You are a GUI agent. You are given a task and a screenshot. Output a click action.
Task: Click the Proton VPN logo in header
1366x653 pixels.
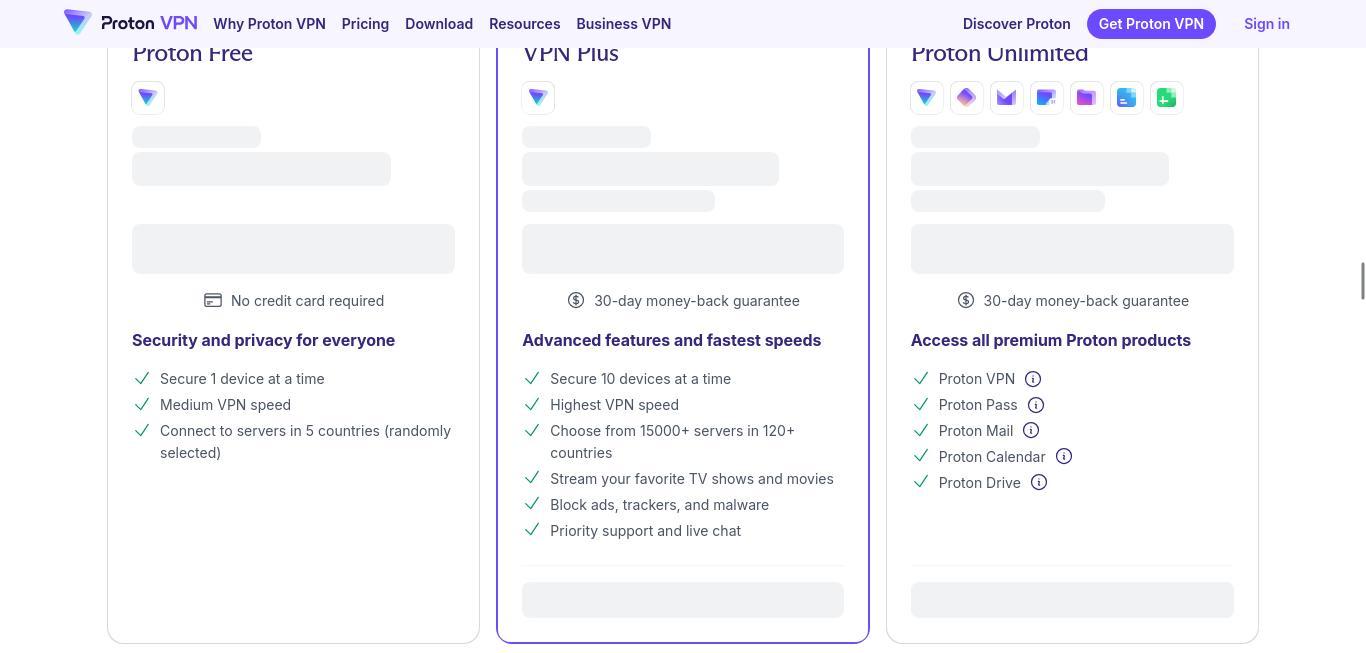pos(130,23)
